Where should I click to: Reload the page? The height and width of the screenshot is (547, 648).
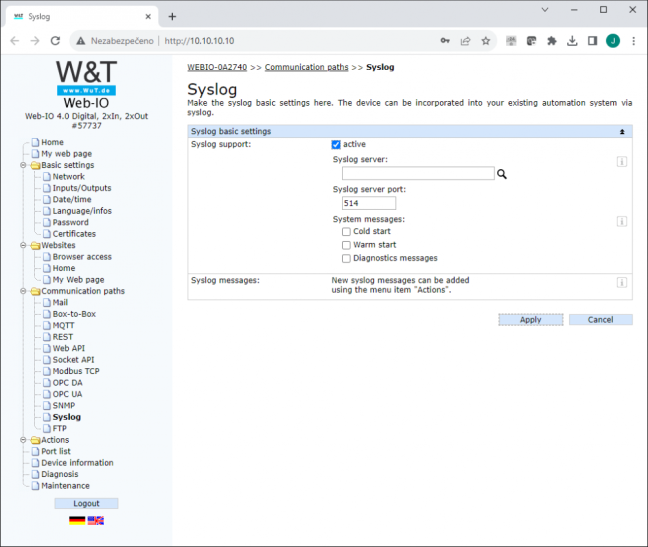coord(55,41)
